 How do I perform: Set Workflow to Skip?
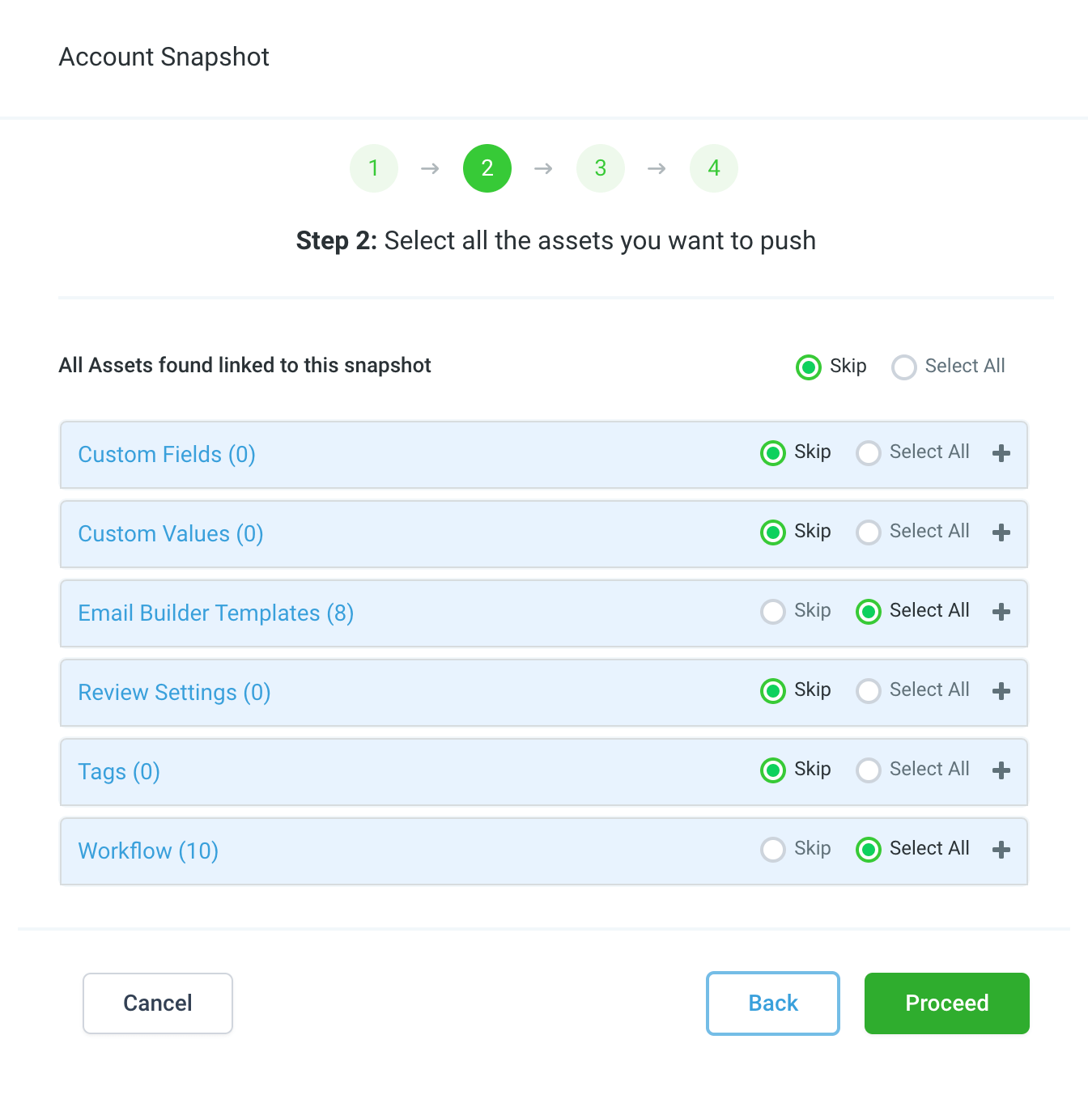coord(773,850)
